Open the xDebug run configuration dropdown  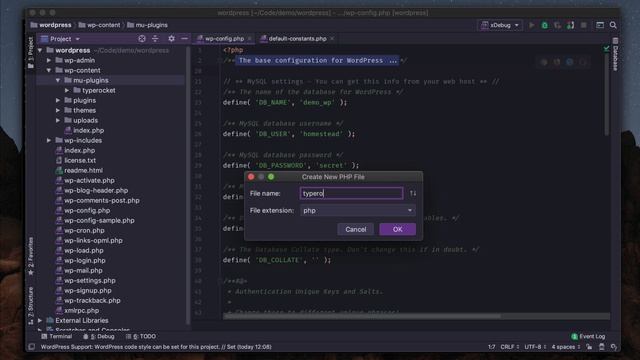[x=500, y=25]
